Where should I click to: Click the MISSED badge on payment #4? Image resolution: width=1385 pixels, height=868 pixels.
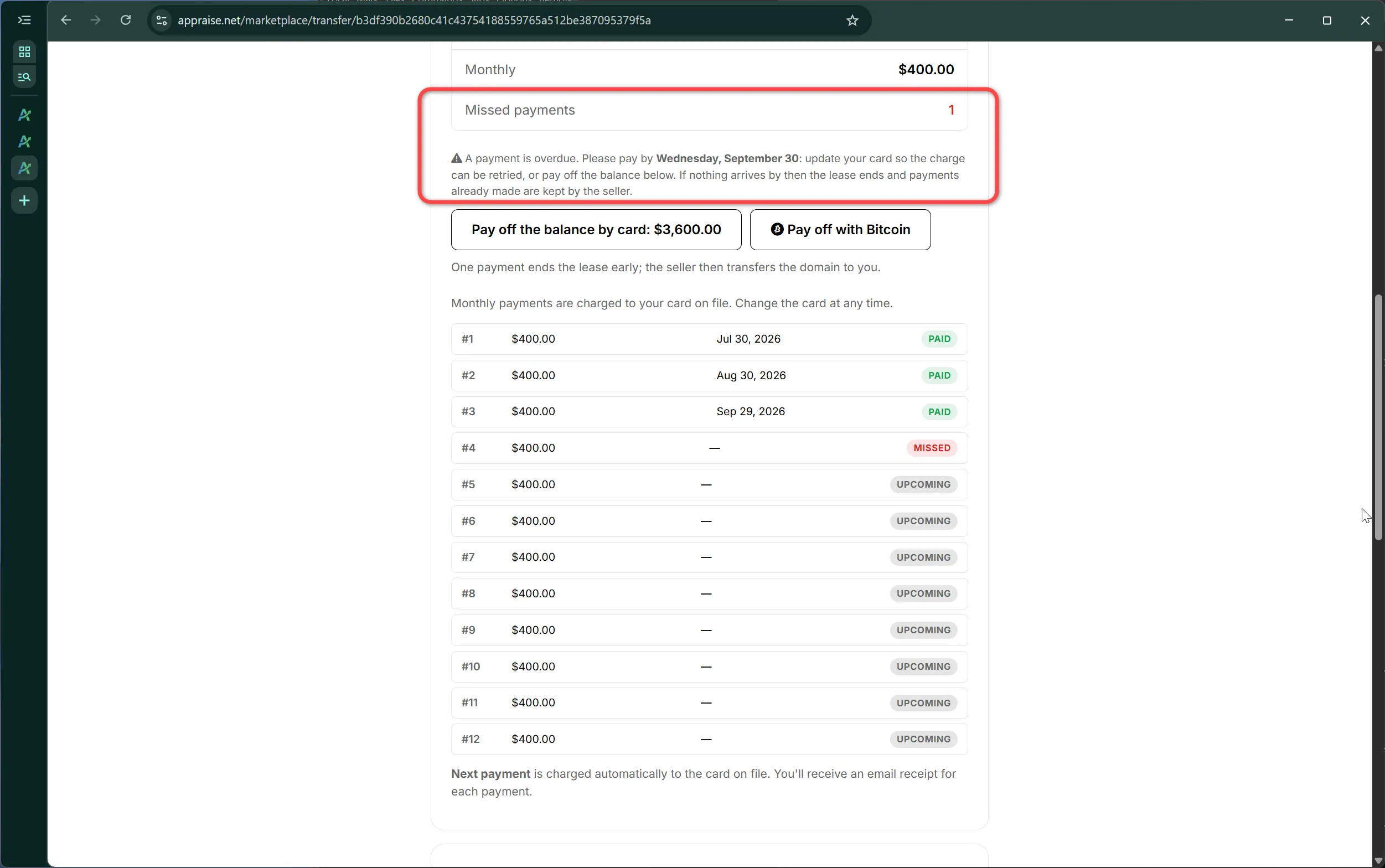pos(932,448)
